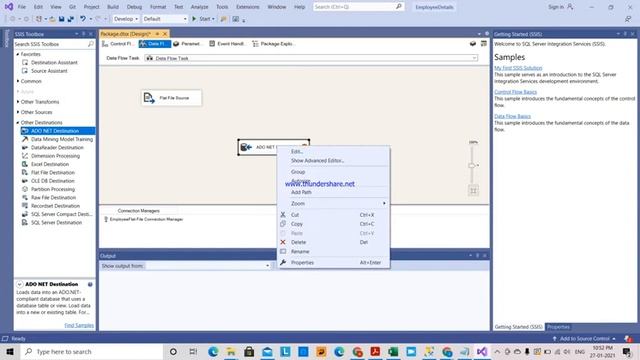This screenshot has width=640, height=360.
Task: Open My First SSIS Solution sample link
Action: point(518,68)
